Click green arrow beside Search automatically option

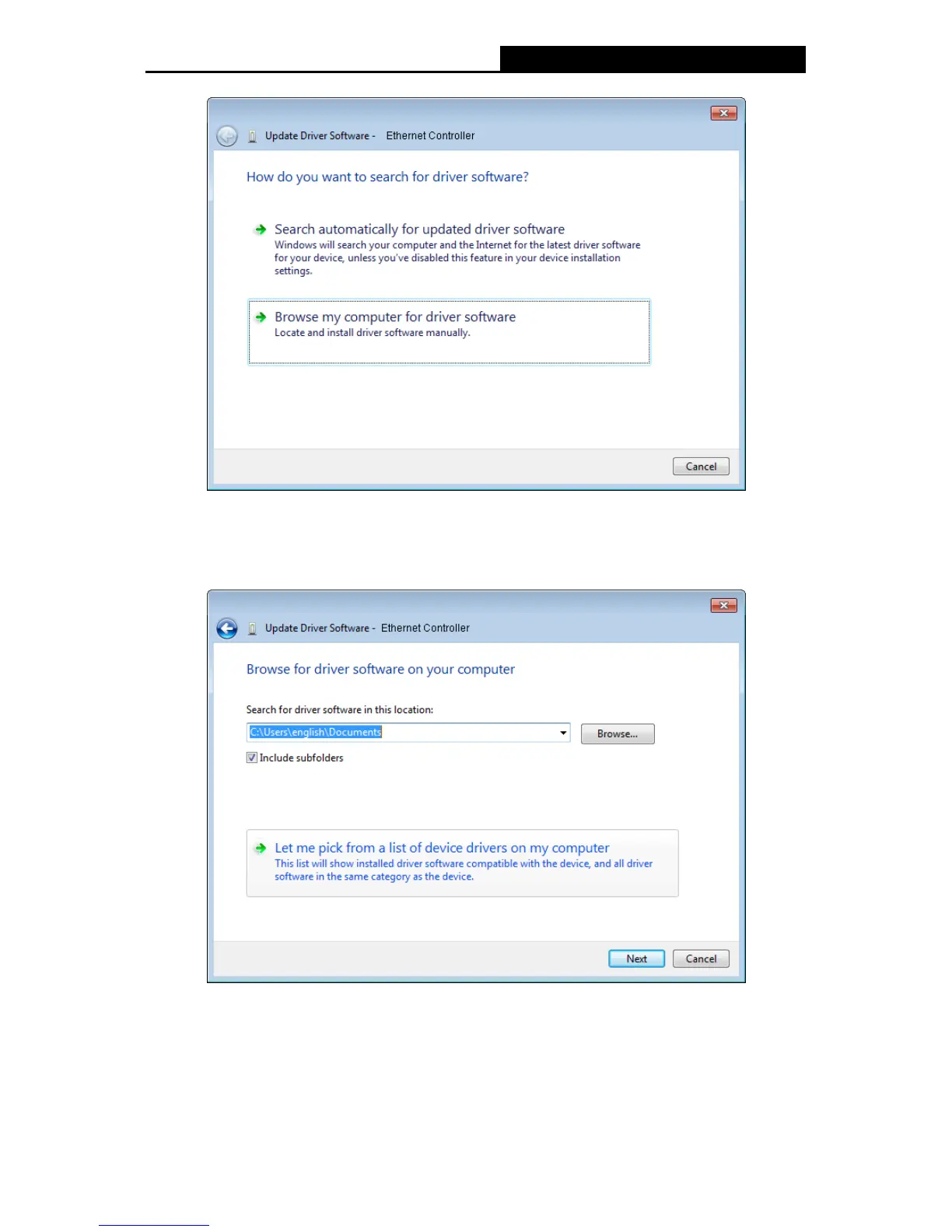click(261, 229)
